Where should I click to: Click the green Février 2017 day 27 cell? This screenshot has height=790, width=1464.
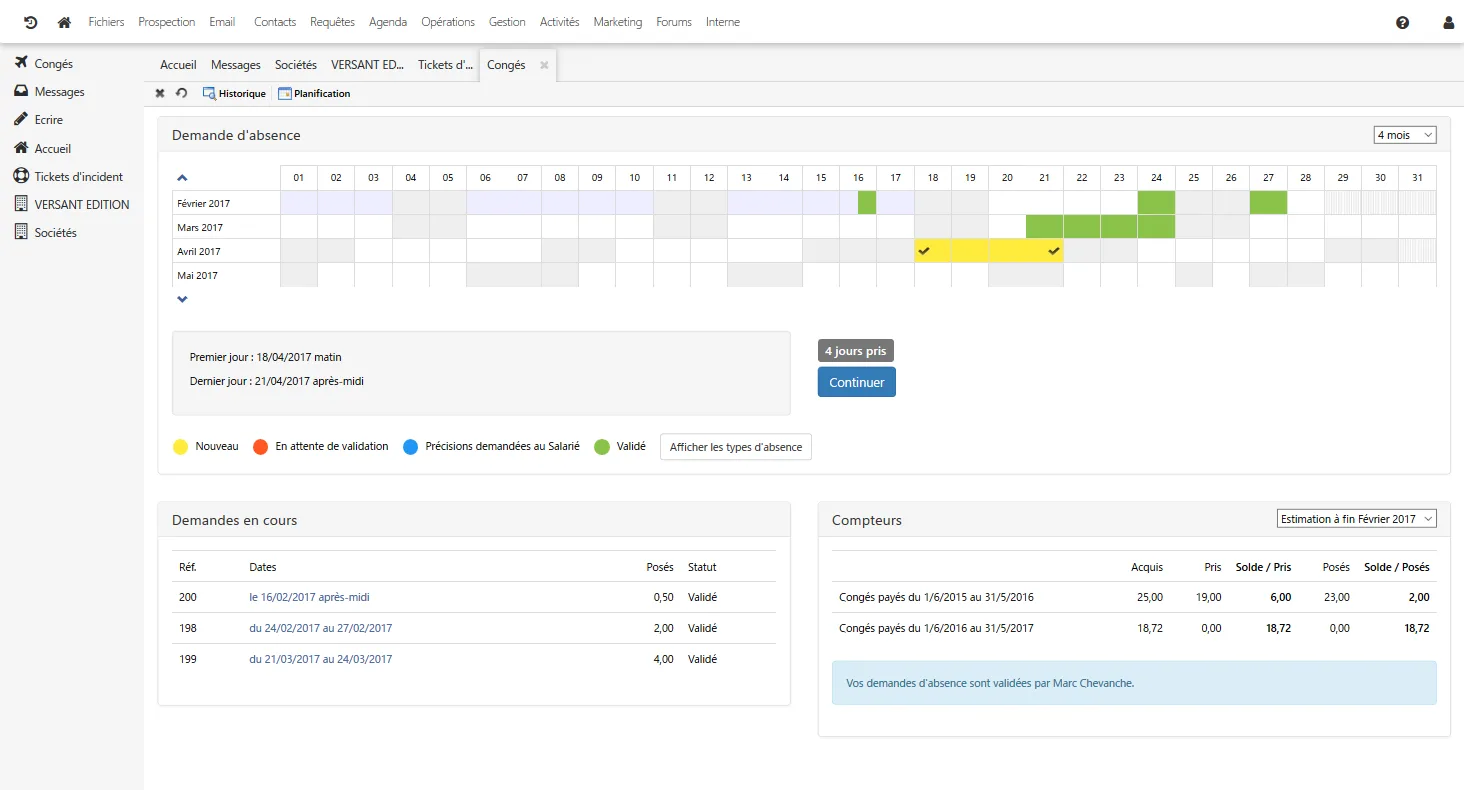(x=1268, y=203)
